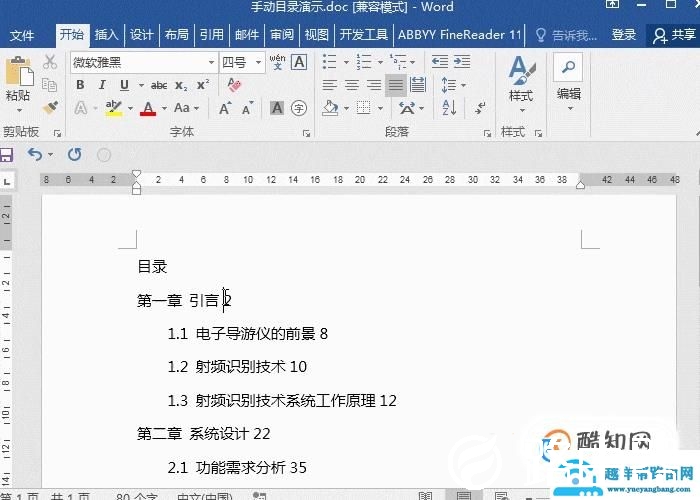
Task: Save document from quick access toolbar
Action: tap(6, 155)
